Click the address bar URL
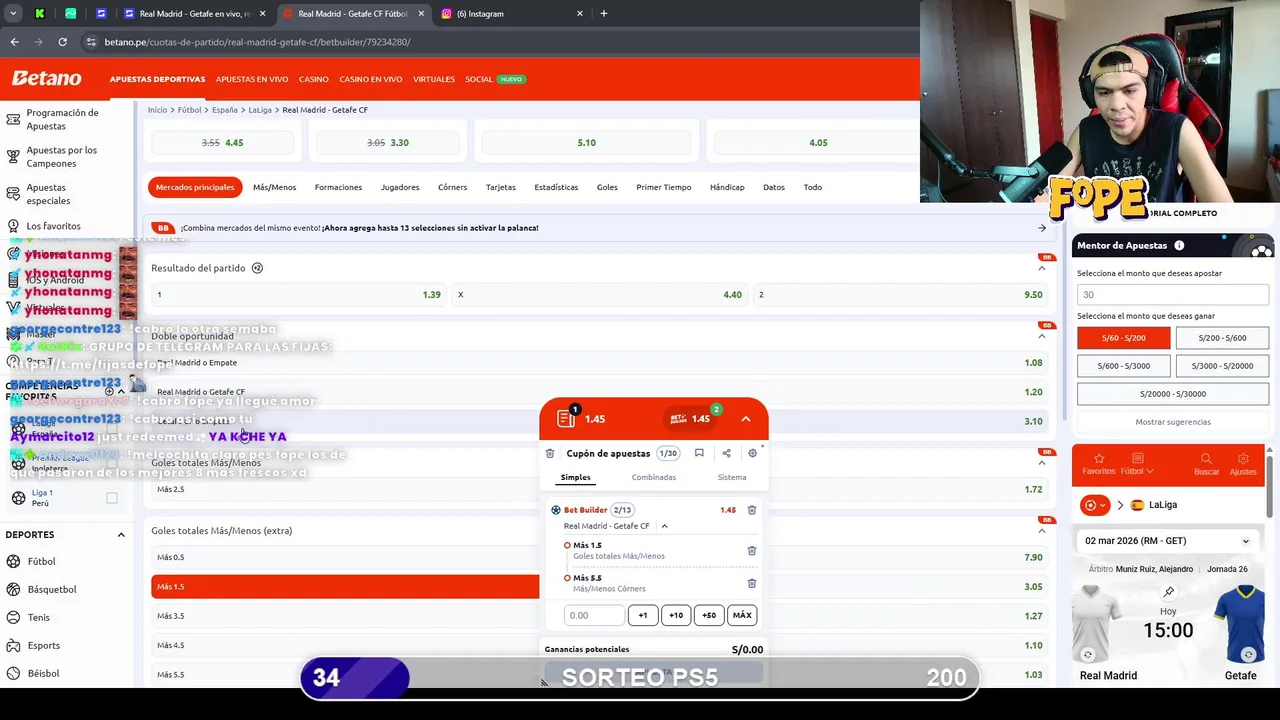Screen dimensions: 1280x720 pos(257,42)
